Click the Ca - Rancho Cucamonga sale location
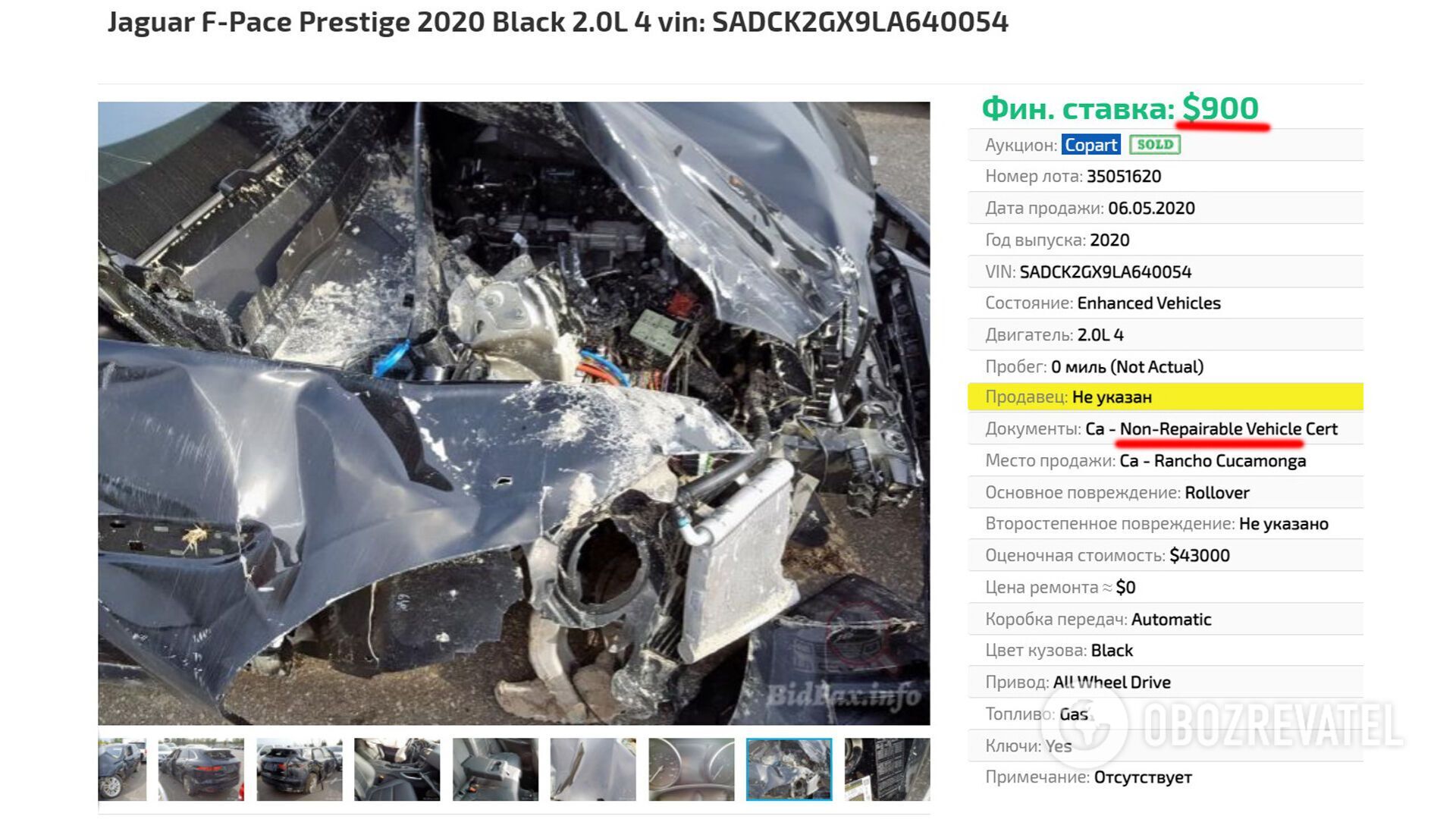The height and width of the screenshot is (819, 1456). 1213,460
